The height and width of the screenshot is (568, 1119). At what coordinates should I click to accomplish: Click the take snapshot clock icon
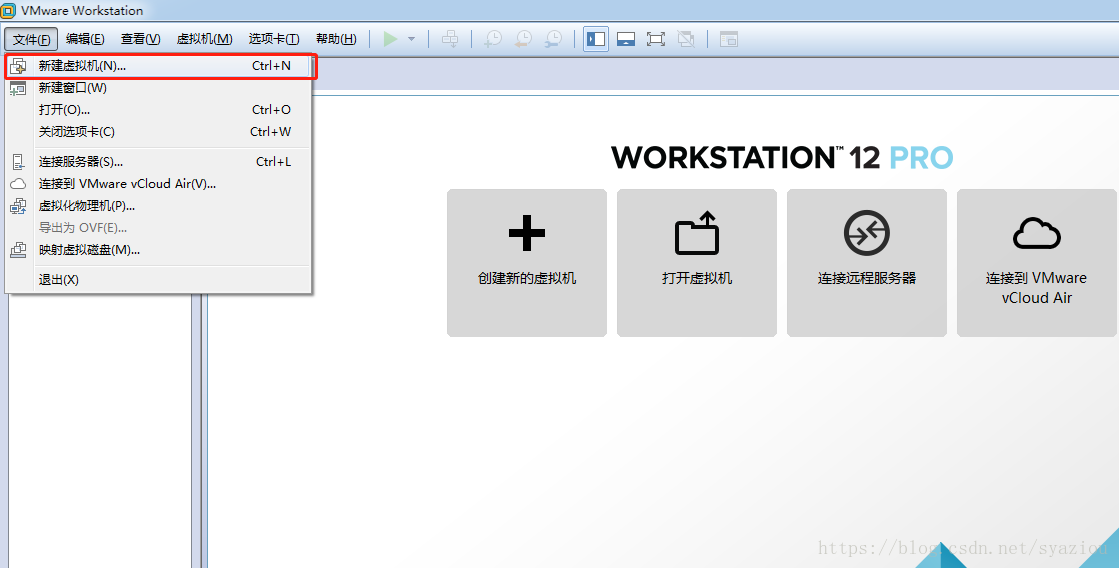tap(492, 39)
